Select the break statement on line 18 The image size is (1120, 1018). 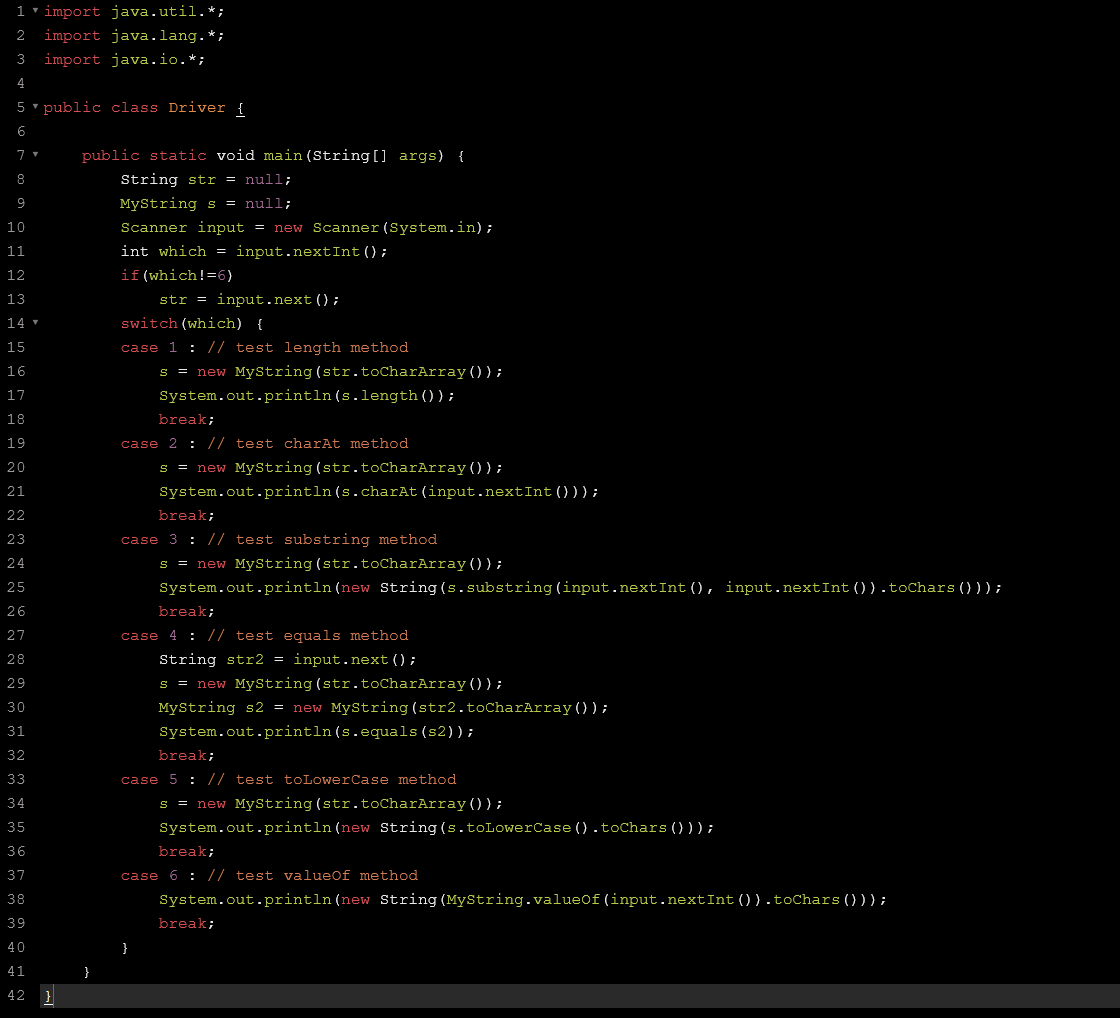(x=182, y=419)
